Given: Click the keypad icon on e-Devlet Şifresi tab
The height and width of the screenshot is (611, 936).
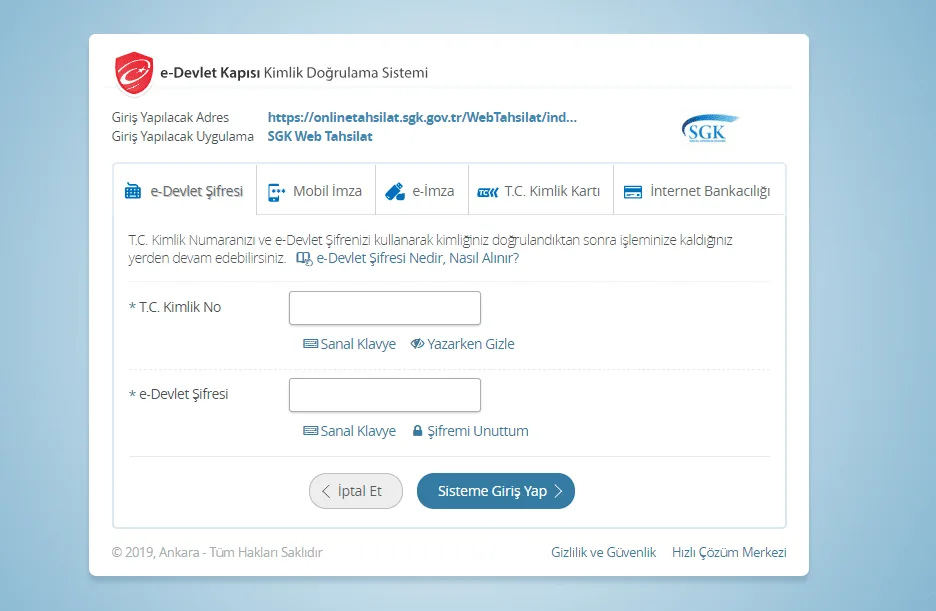Looking at the screenshot, I should point(133,191).
